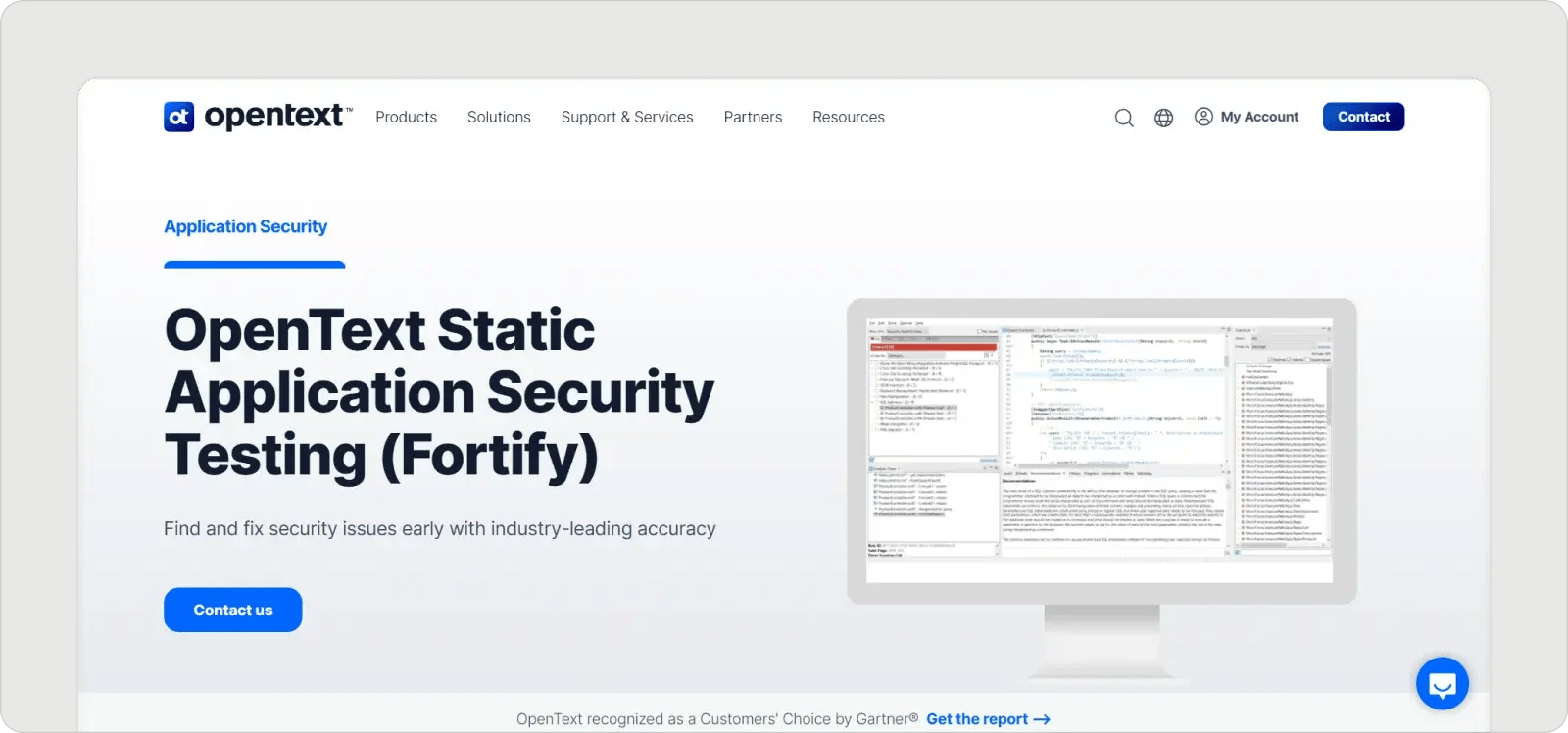Click the OpenText logo
The height and width of the screenshot is (733, 1568).
point(258,117)
